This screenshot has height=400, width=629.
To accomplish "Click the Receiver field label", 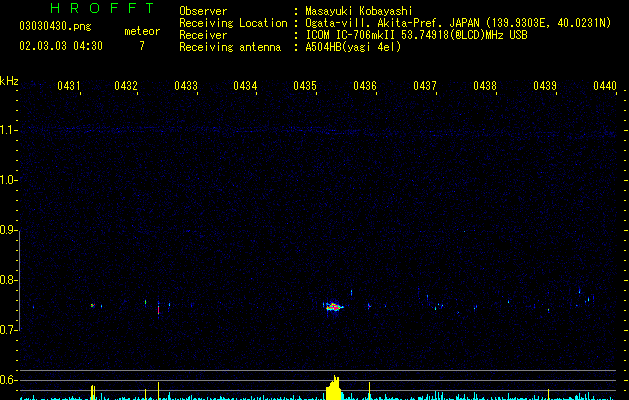I will point(203,35).
